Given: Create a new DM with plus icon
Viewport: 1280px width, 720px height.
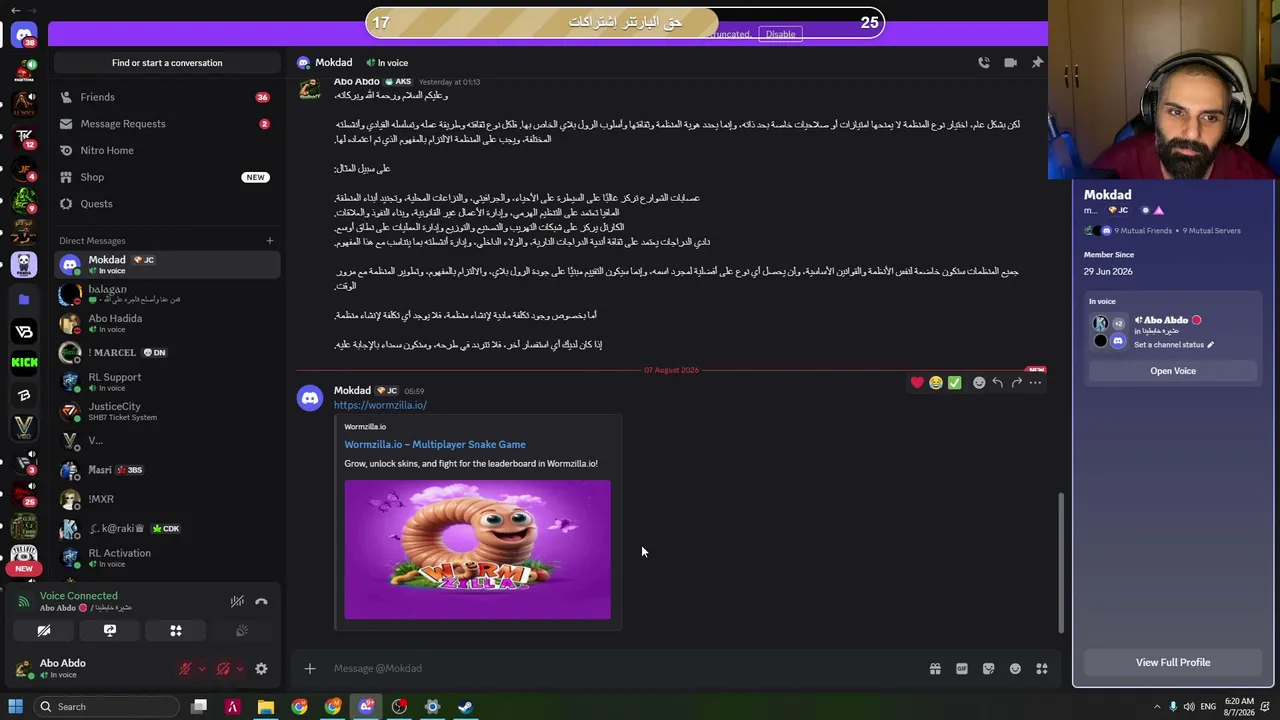Looking at the screenshot, I should pyautogui.click(x=269, y=240).
